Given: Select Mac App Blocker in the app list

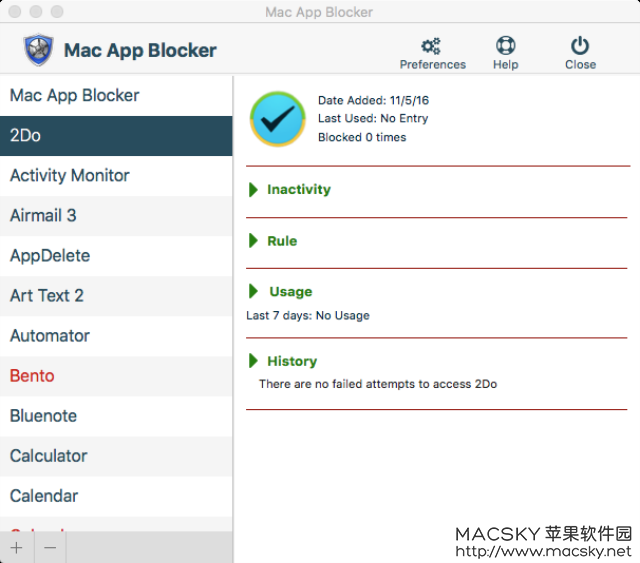Looking at the screenshot, I should pyautogui.click(x=116, y=96).
